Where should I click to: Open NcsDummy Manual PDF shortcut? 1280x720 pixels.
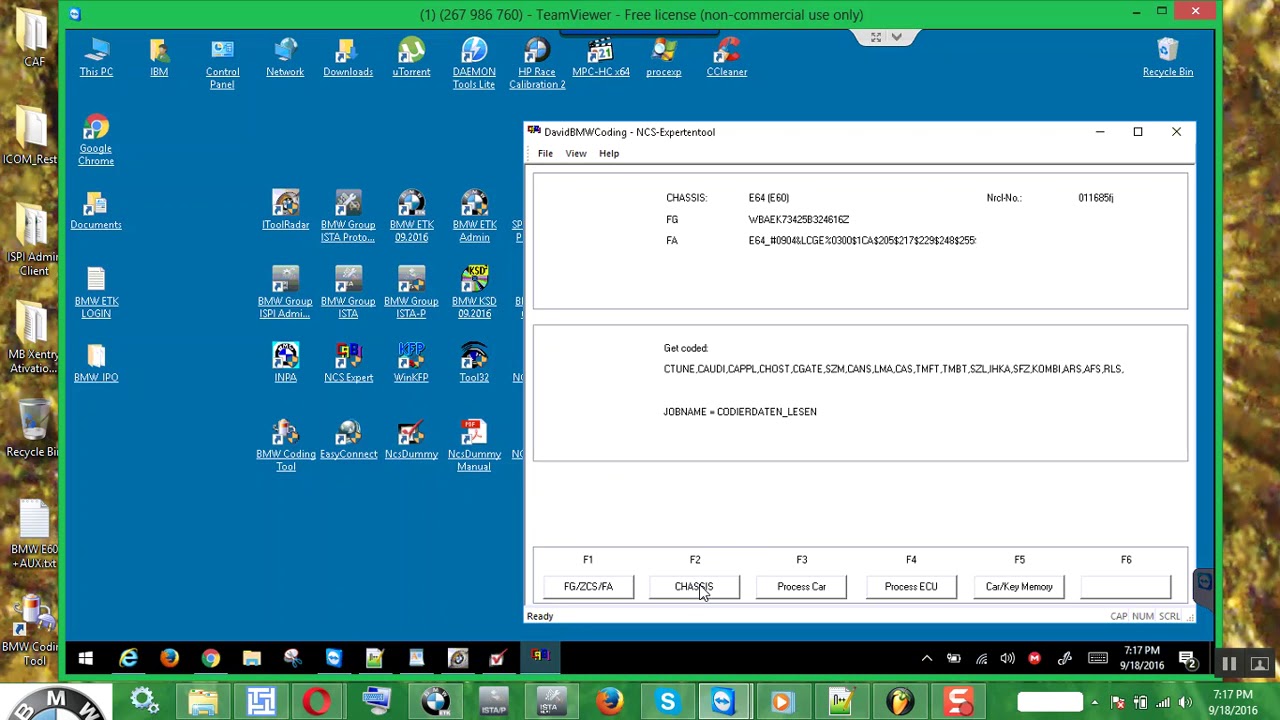click(474, 446)
